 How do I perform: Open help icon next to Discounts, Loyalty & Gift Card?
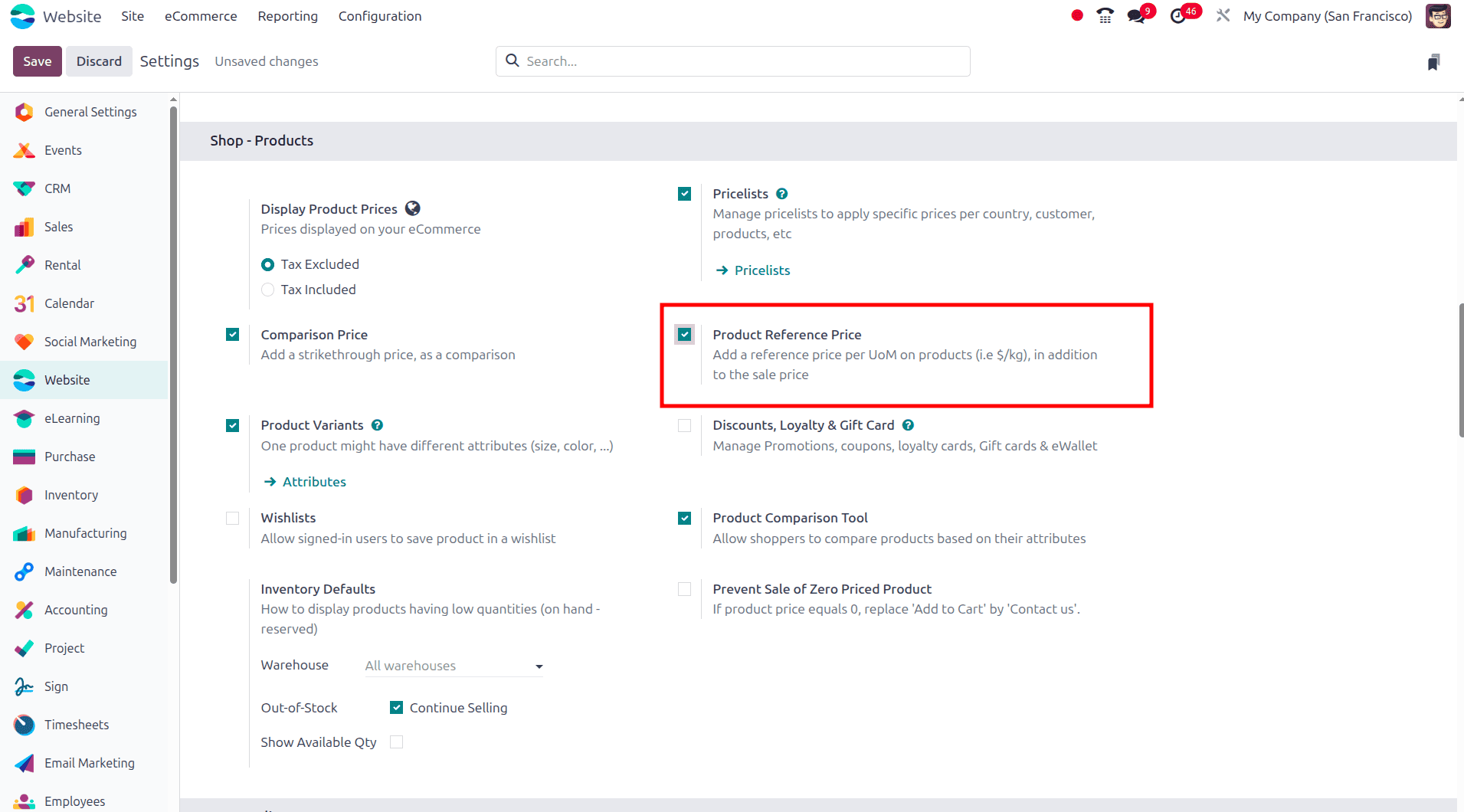[x=908, y=425]
